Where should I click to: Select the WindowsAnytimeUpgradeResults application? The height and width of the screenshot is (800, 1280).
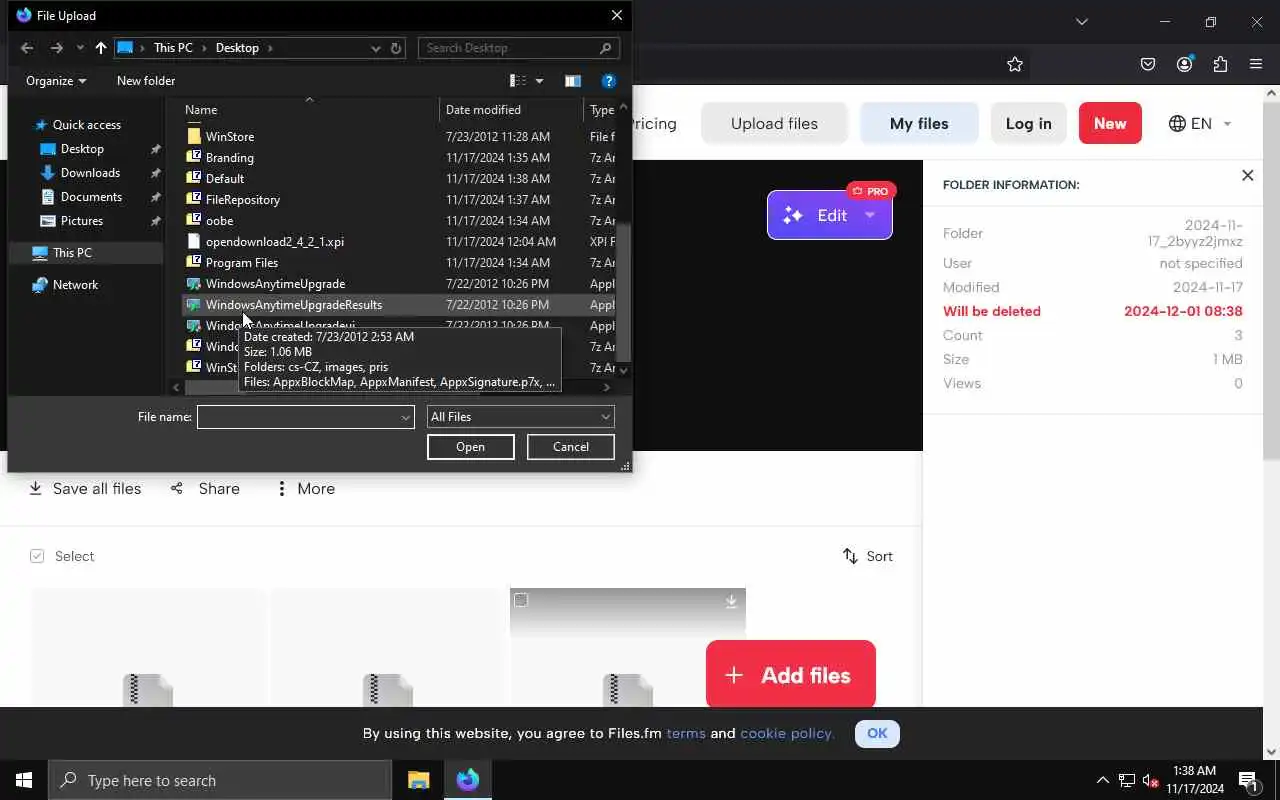(x=293, y=305)
